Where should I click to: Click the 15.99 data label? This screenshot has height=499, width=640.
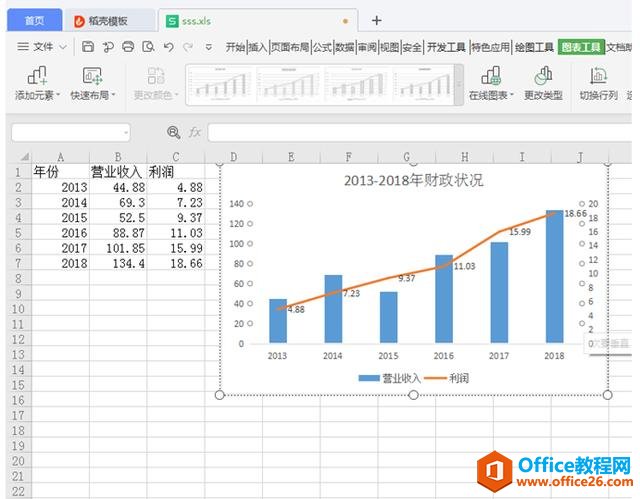(x=520, y=232)
